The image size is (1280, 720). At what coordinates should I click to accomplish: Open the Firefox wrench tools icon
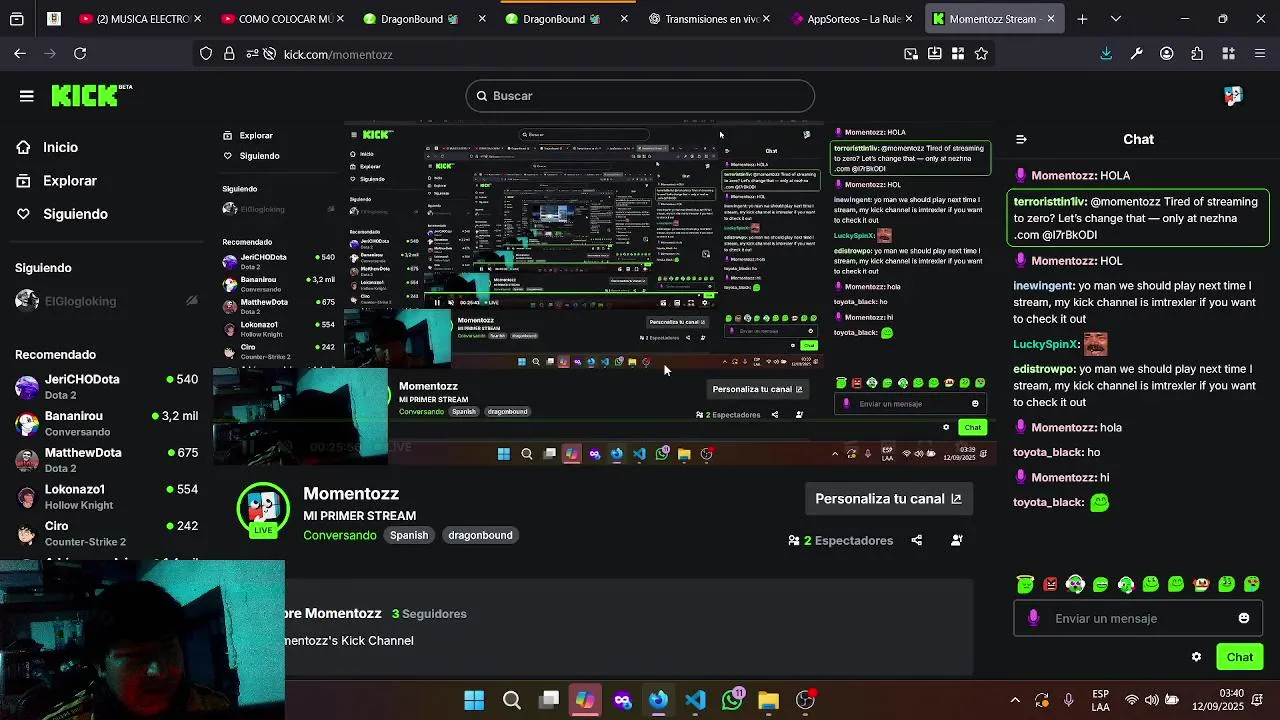(1137, 54)
